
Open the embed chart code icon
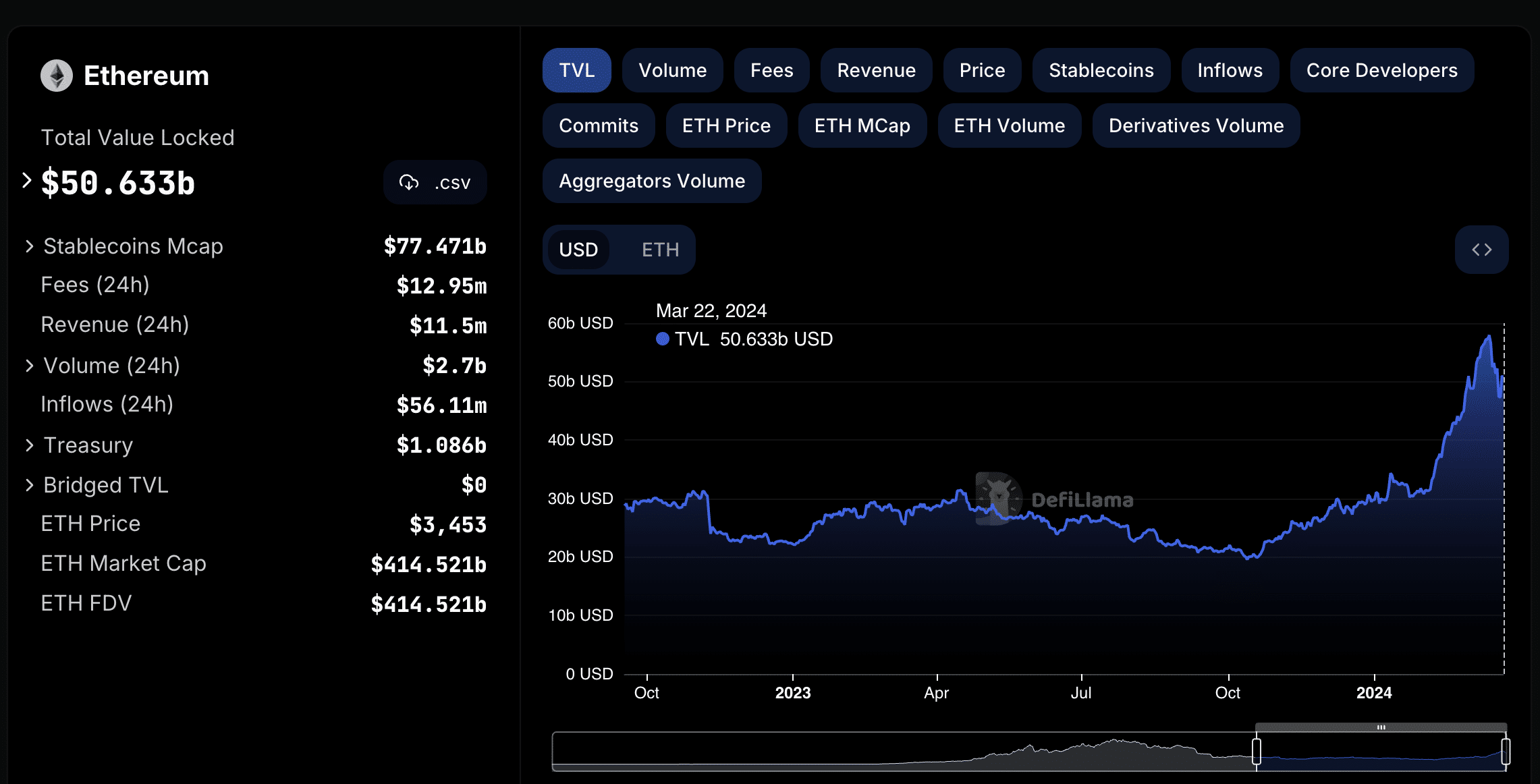coord(1481,250)
